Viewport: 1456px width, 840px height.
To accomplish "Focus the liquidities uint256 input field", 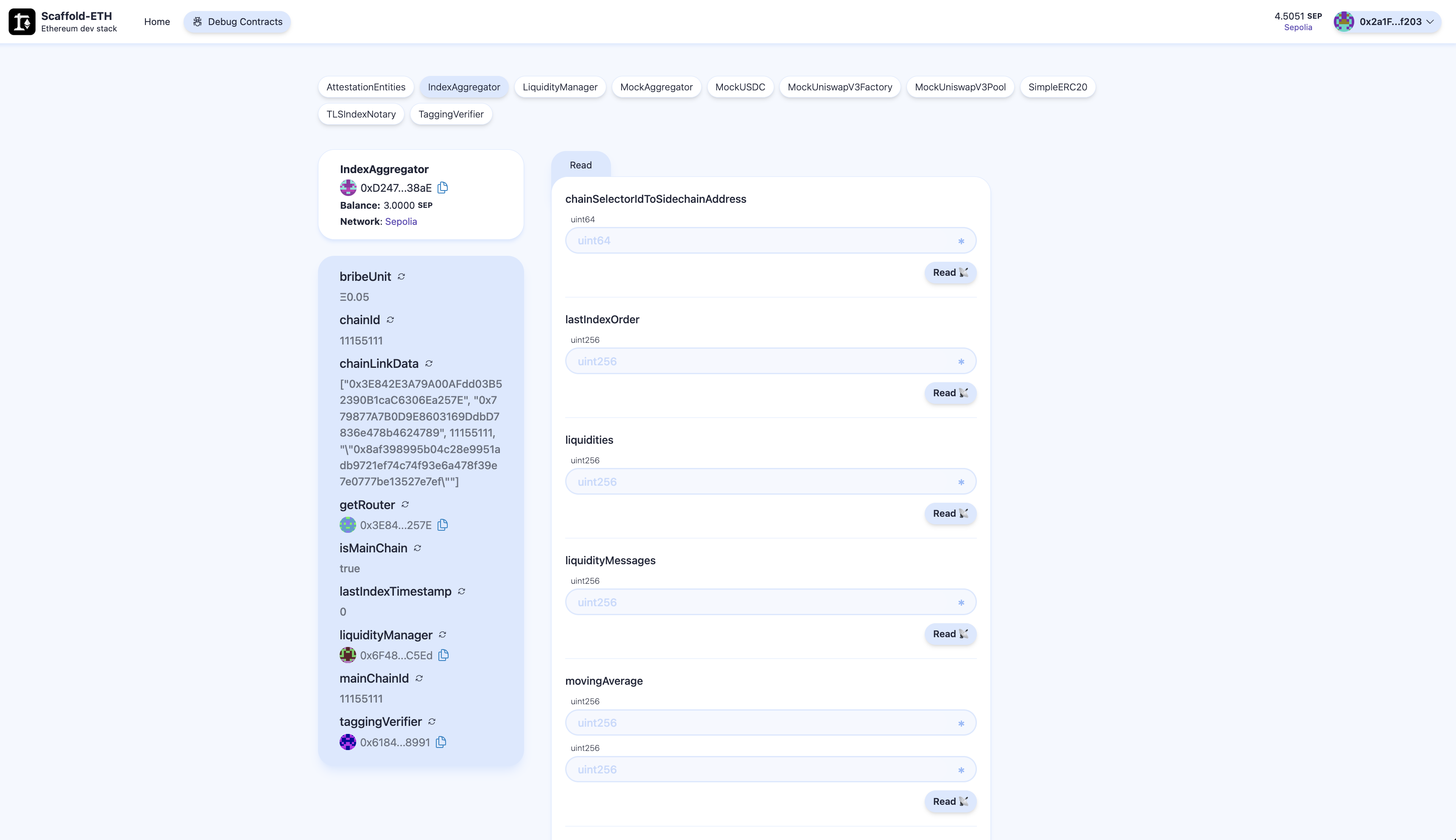I will (761, 482).
